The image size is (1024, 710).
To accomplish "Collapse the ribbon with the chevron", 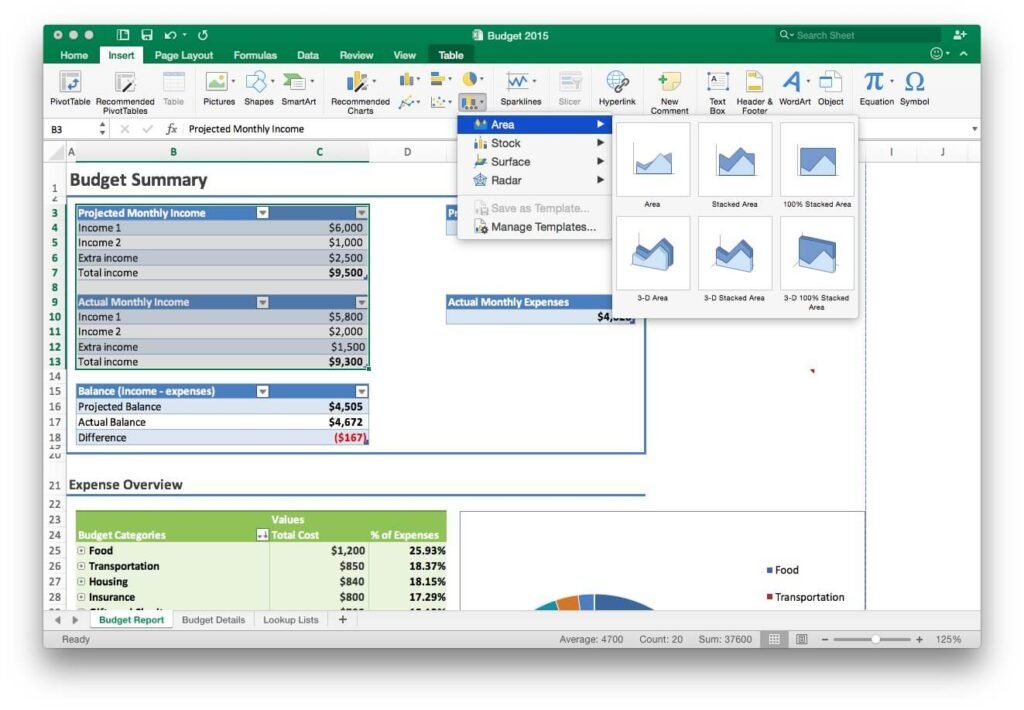I will click(x=964, y=54).
